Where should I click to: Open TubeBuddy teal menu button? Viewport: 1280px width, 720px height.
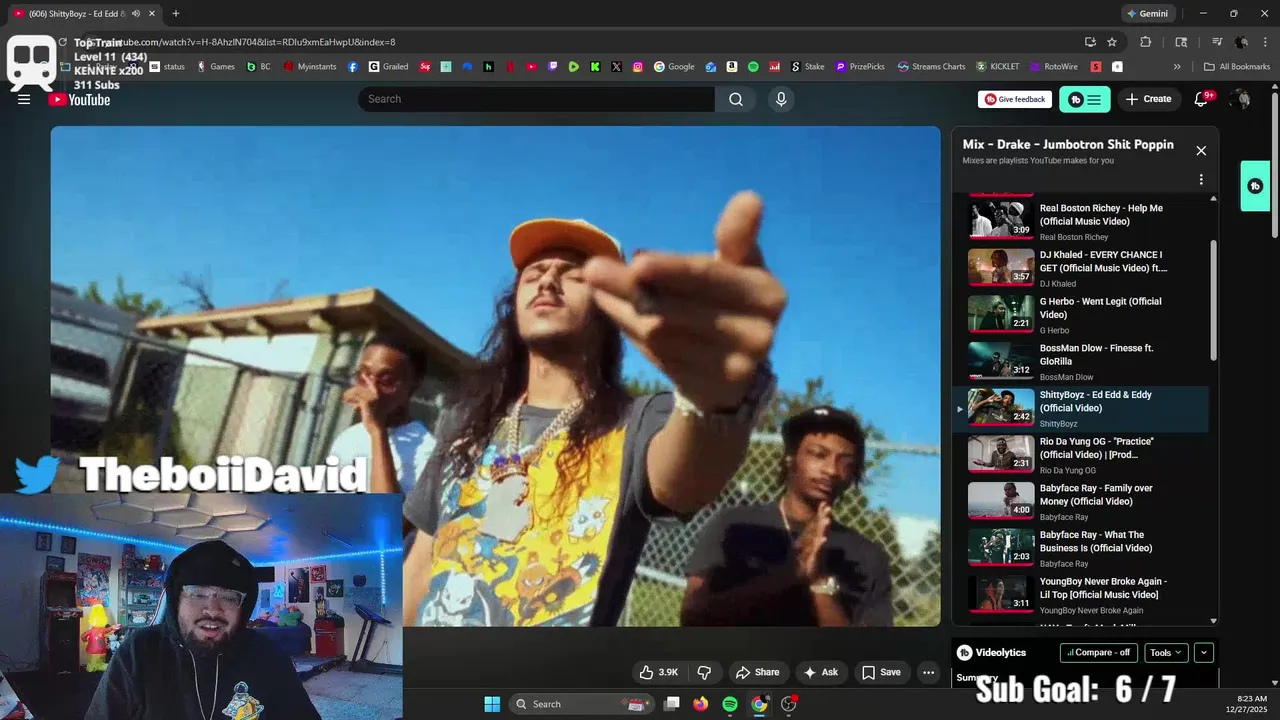click(x=1085, y=99)
